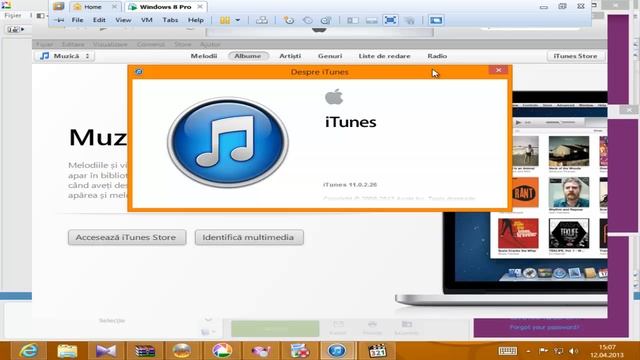Screen dimensions: 640x360
Task: Click the iTunes 11.0.2.26 version text
Action: click(350, 184)
